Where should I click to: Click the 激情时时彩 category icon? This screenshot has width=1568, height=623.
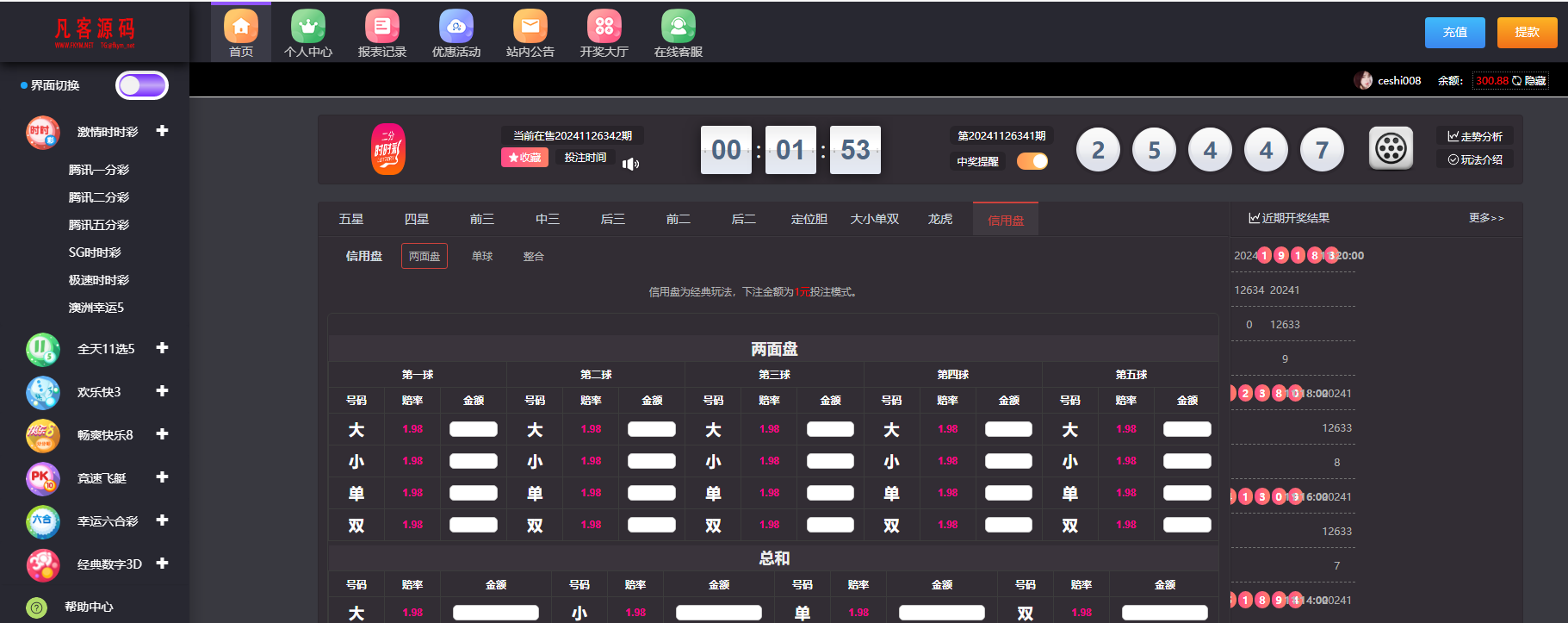(x=42, y=133)
